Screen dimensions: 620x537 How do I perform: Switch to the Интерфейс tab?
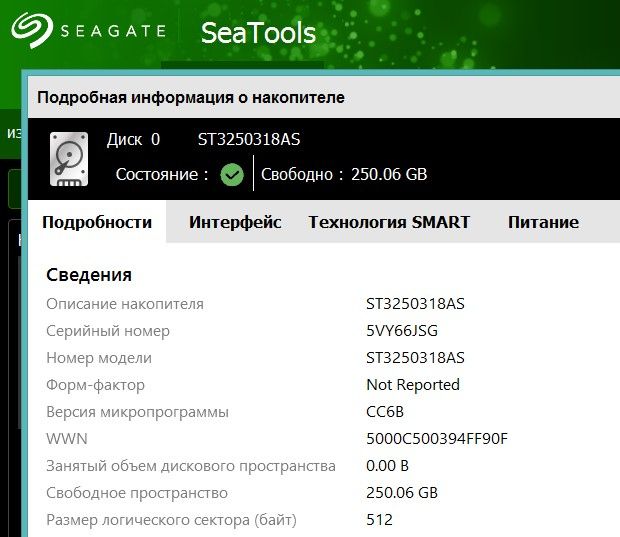235,222
